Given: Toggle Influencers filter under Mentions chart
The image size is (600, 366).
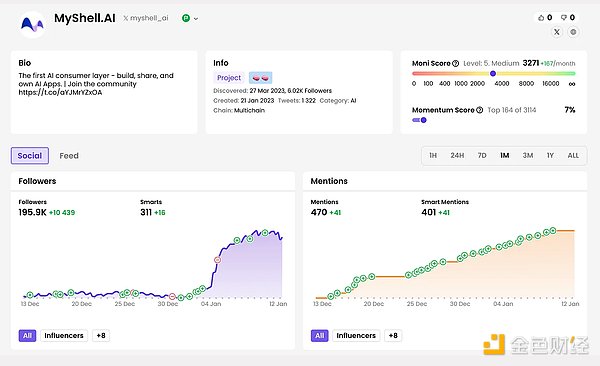Looking at the screenshot, I should (x=356, y=336).
